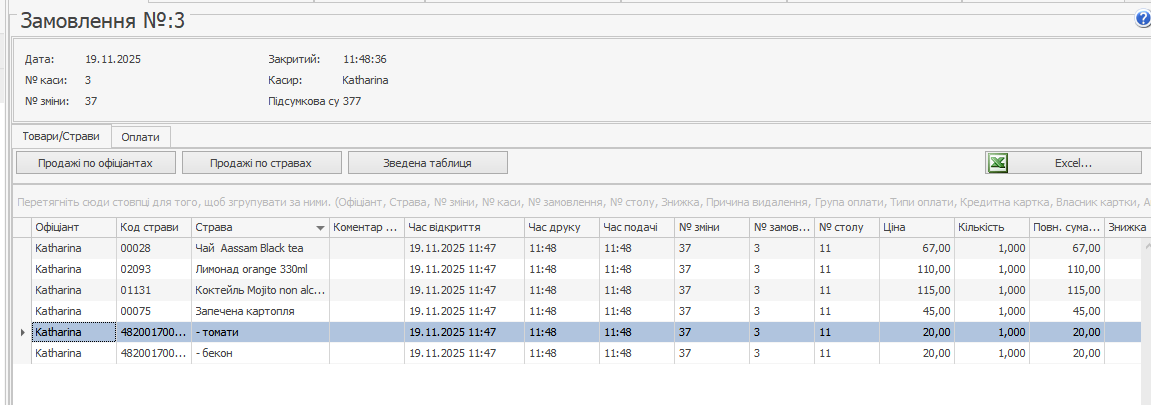Select the бекон modifier row

click(259, 353)
